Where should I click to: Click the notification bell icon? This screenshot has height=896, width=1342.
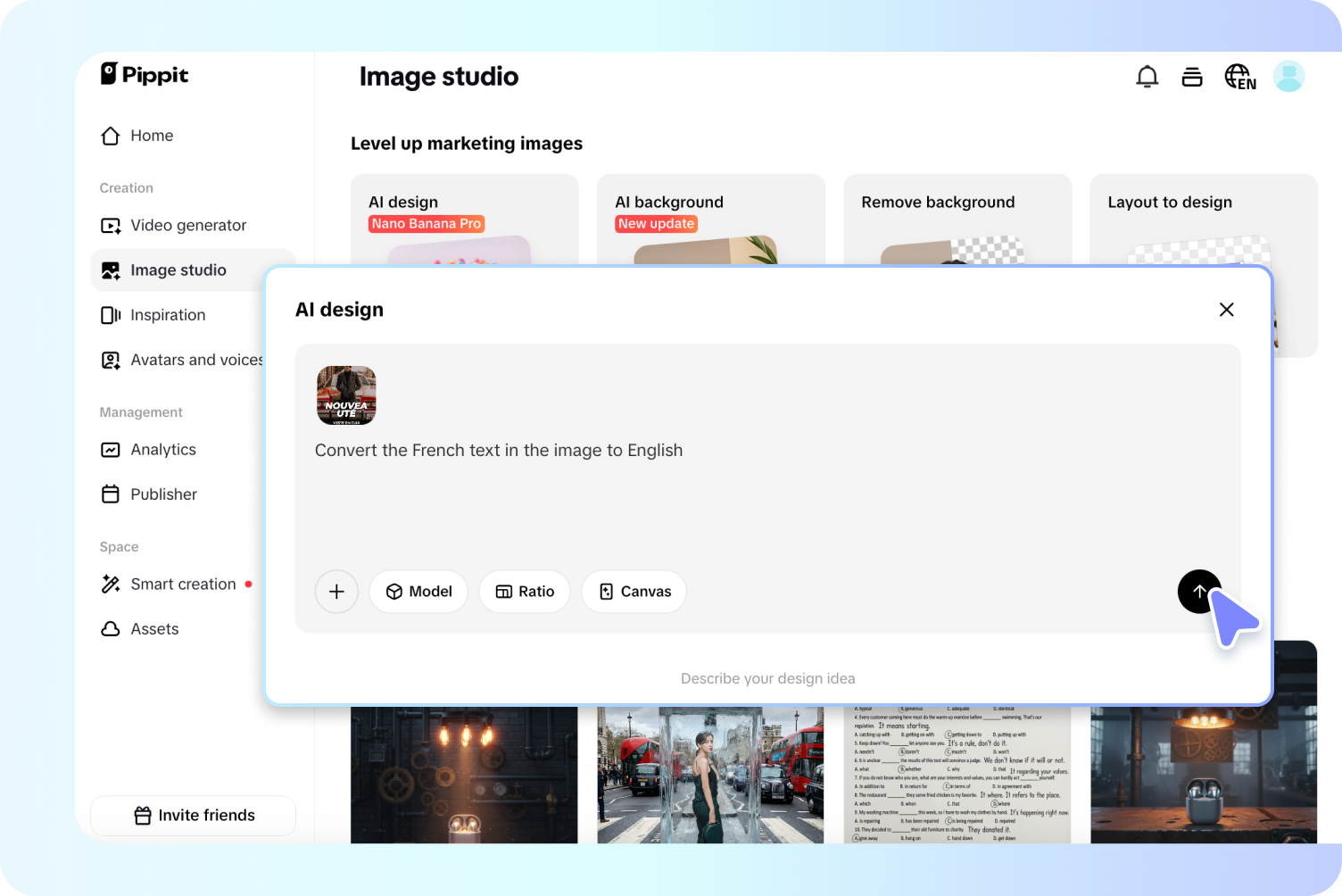click(1147, 76)
